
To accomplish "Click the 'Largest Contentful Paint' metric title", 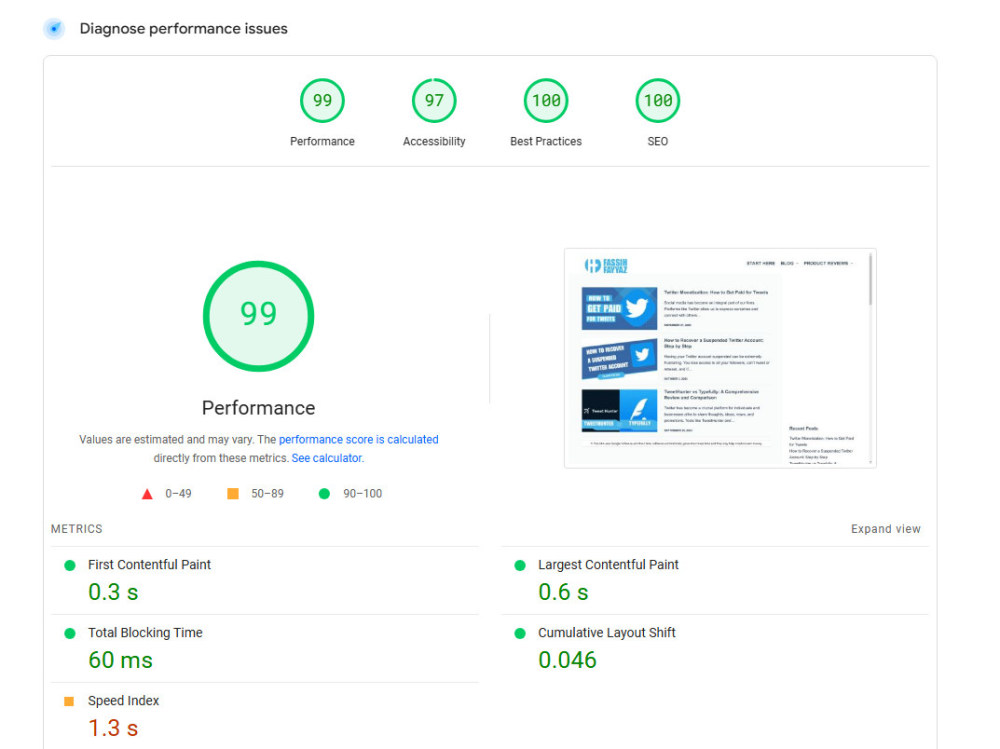I will [608, 565].
